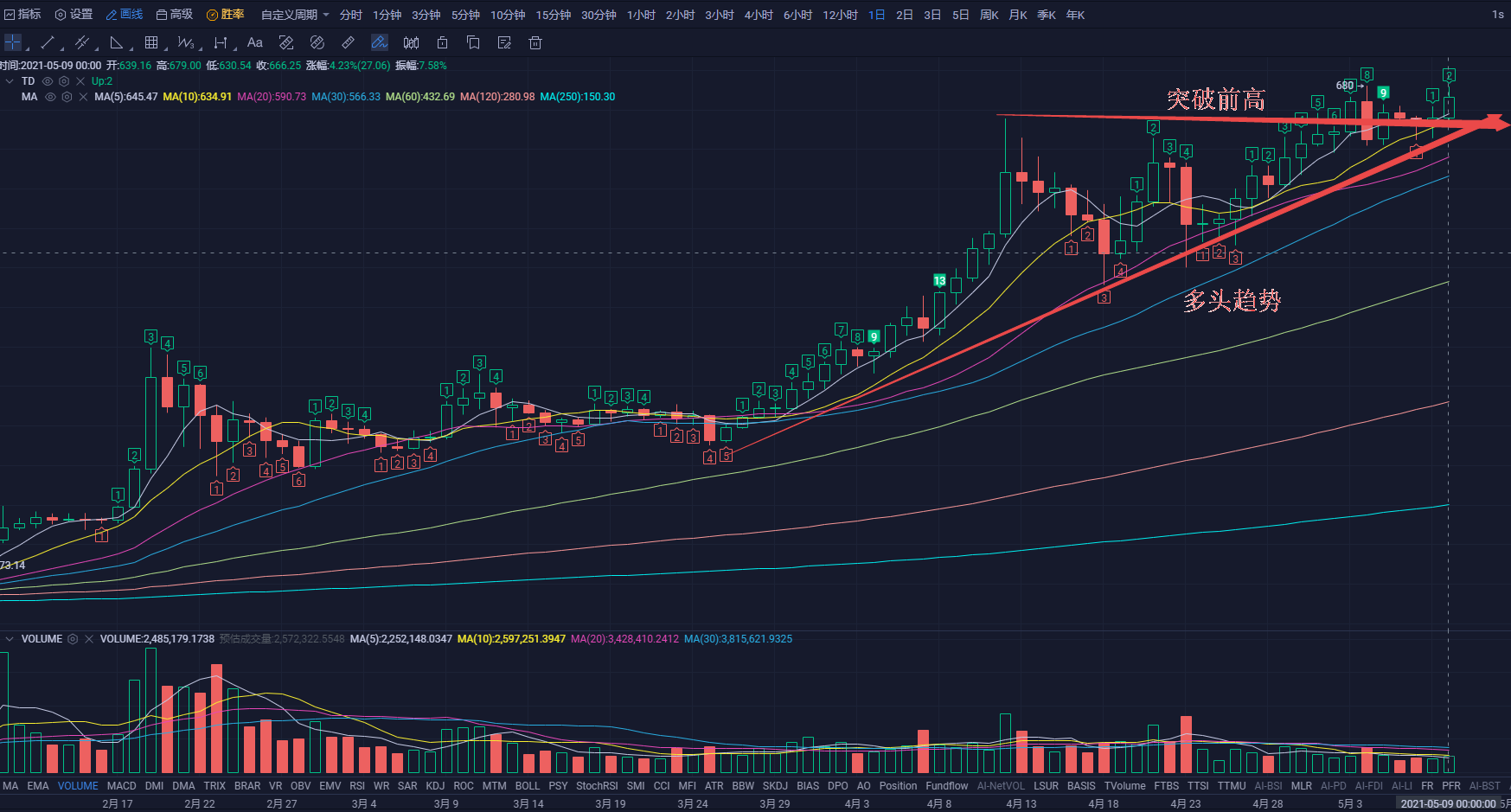Click the 突破前高 chart annotation text
1511x812 pixels.
pos(1215,100)
